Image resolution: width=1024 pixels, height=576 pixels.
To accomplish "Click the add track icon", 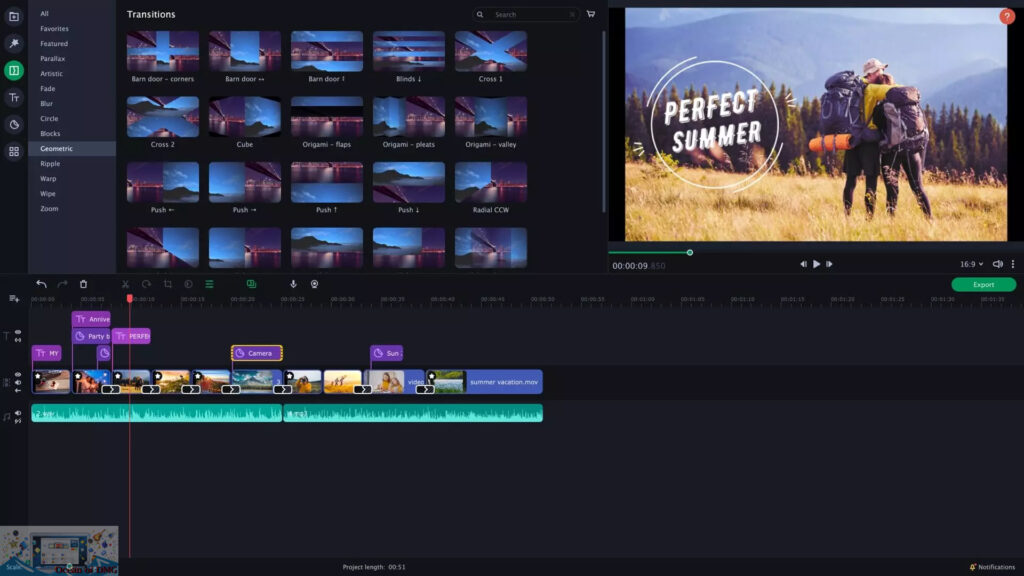I will click(14, 298).
